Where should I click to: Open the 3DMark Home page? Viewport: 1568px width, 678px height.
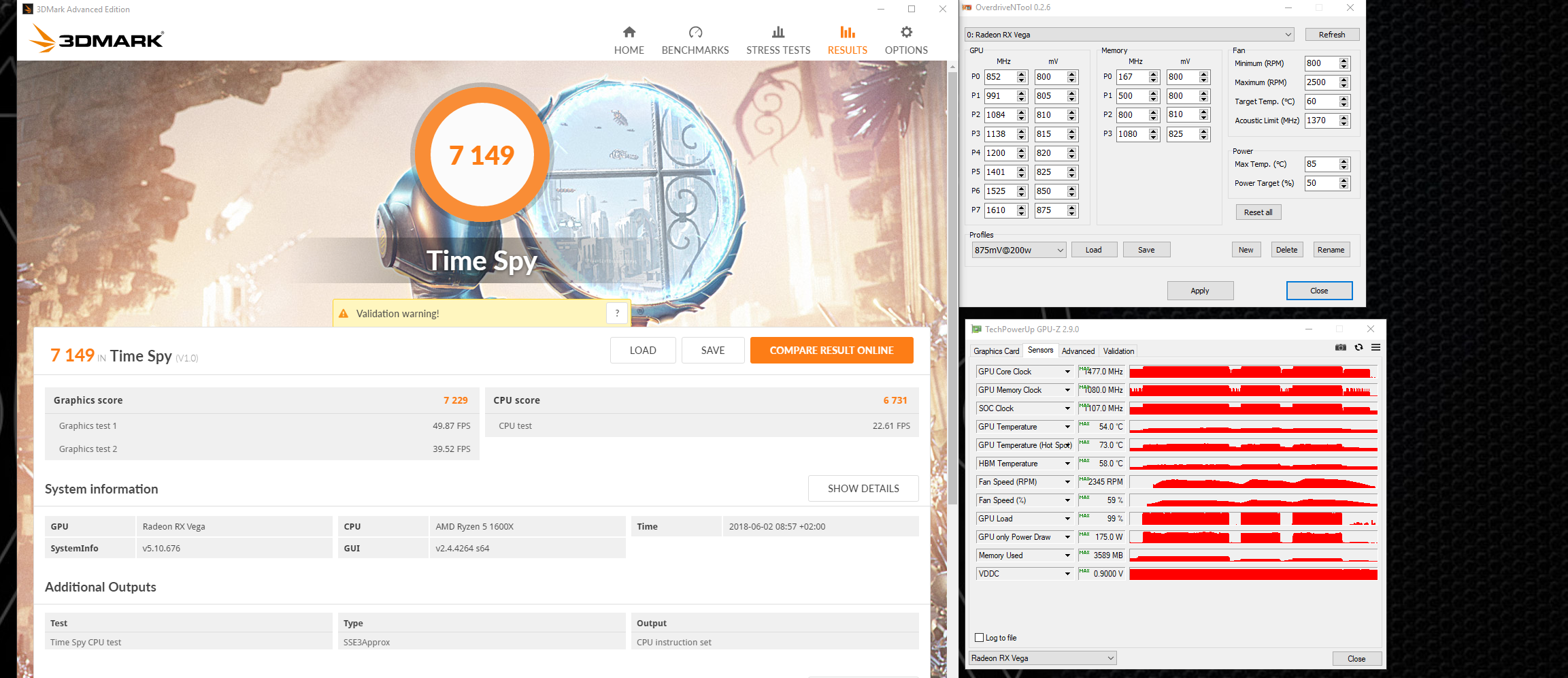point(629,41)
